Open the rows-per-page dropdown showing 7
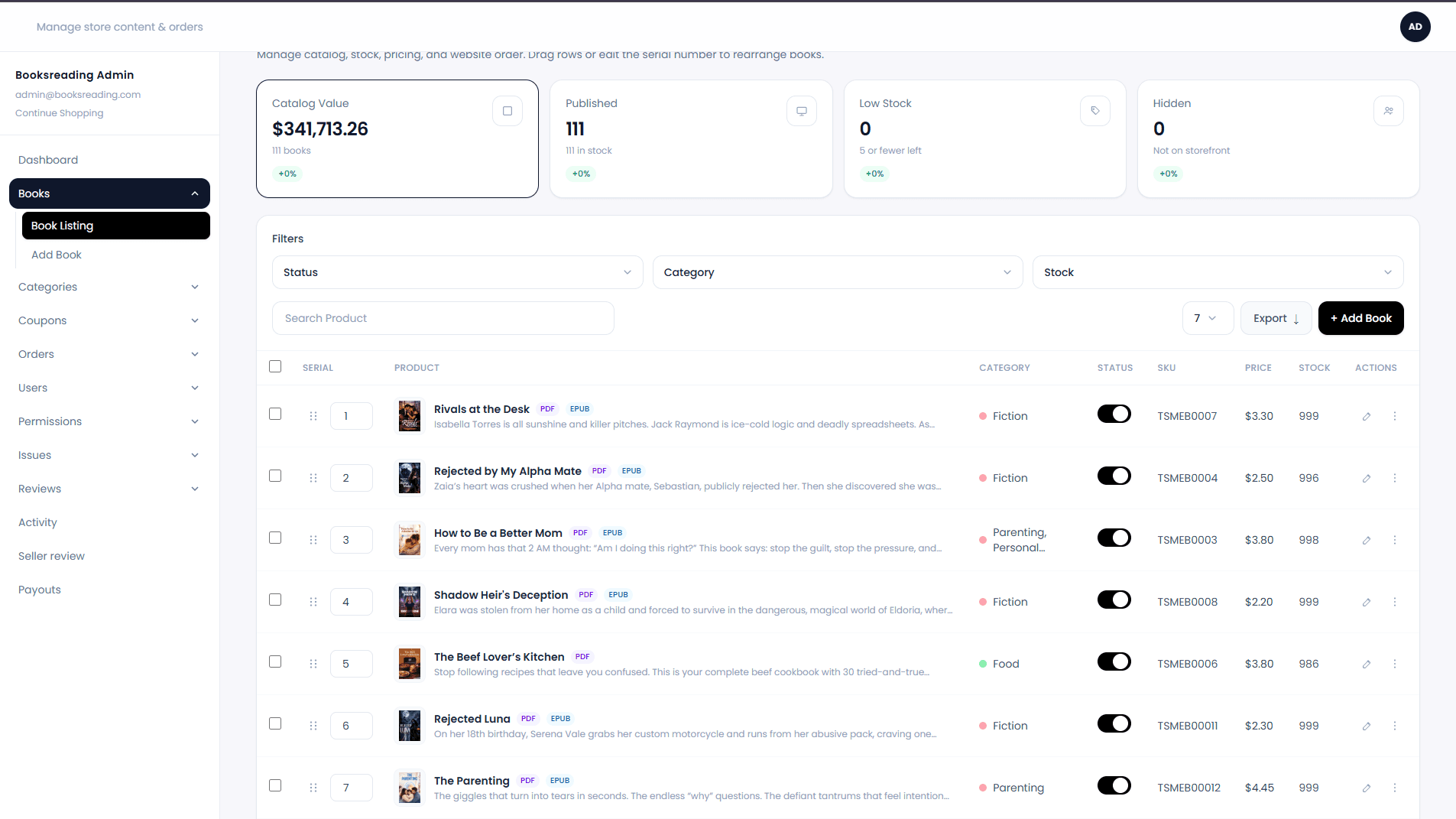The image size is (1456, 819). (1208, 318)
